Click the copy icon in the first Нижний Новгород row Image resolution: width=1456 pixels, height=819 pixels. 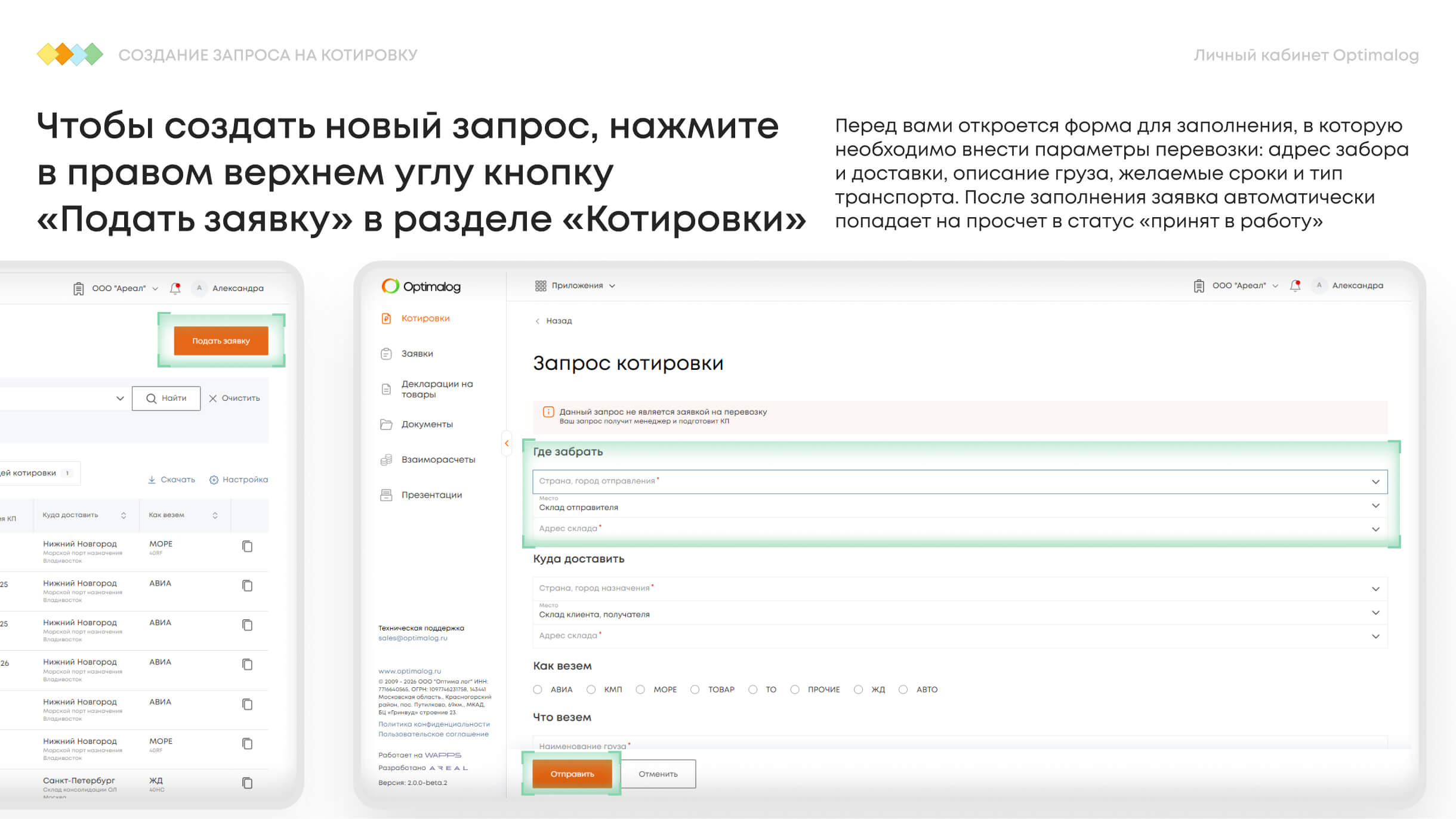247,546
